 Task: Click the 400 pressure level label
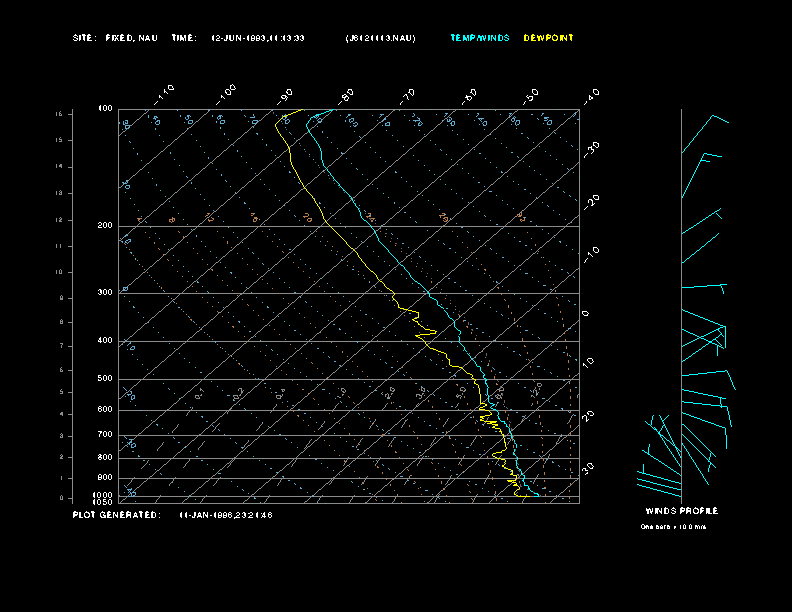[x=105, y=340]
